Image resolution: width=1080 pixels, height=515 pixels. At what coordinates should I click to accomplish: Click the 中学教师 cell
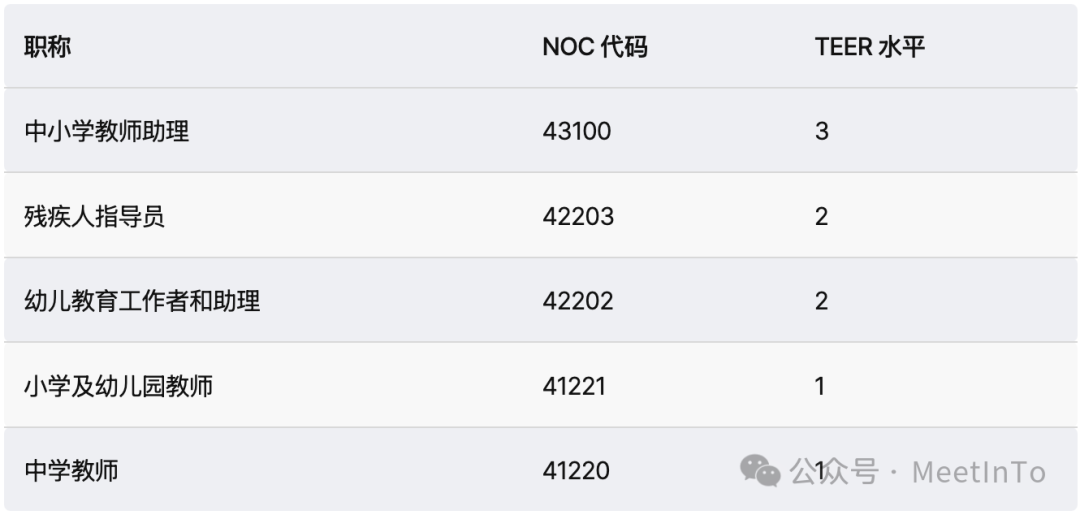coord(72,471)
